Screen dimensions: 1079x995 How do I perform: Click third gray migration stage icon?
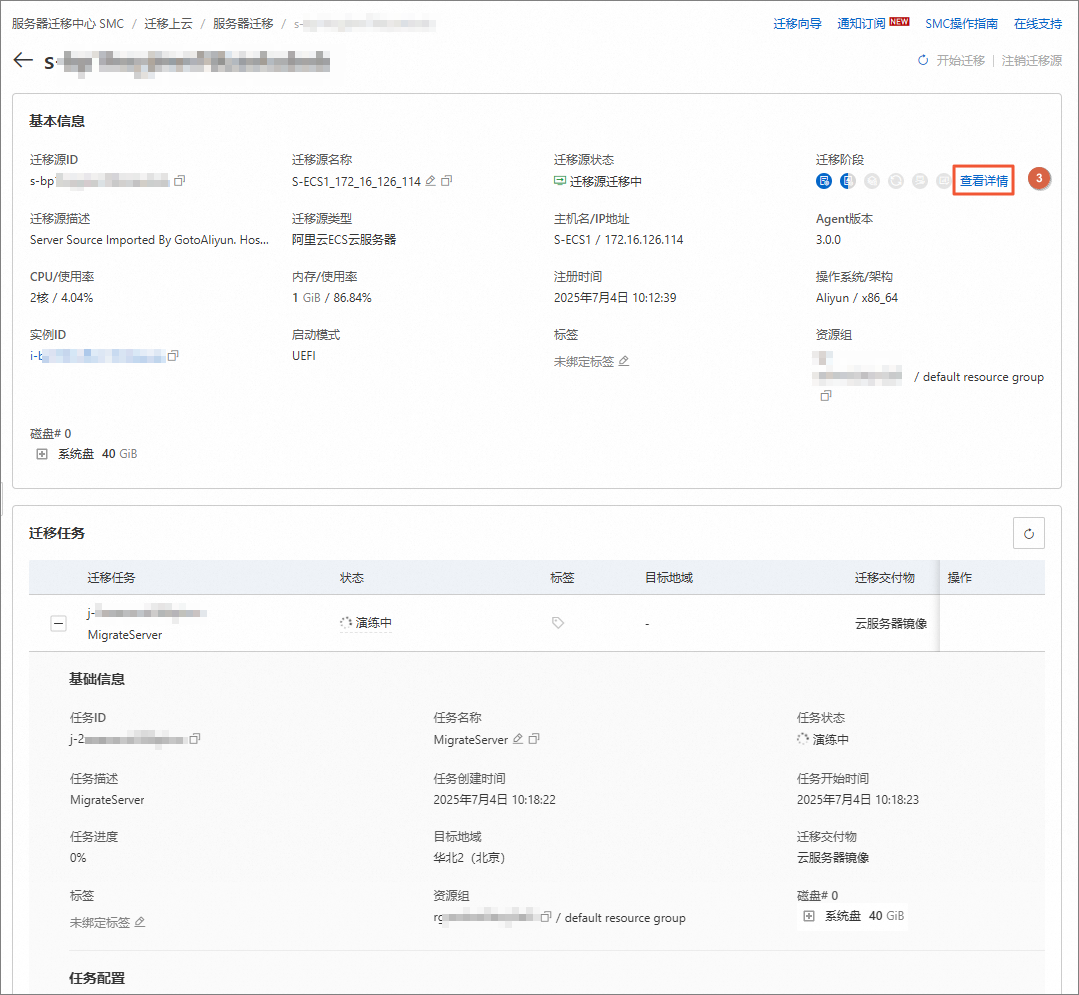tap(872, 181)
